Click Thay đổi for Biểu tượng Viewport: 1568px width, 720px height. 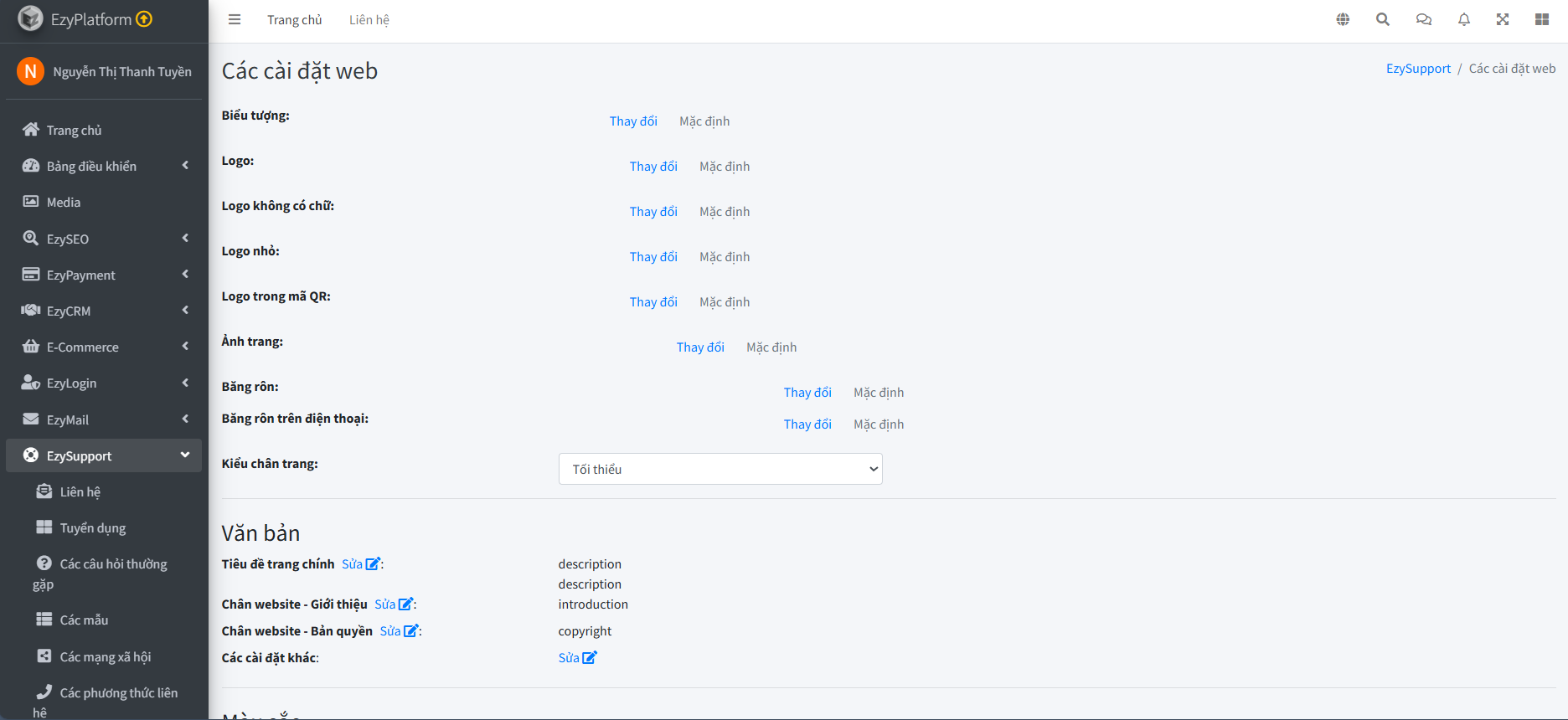(x=633, y=121)
